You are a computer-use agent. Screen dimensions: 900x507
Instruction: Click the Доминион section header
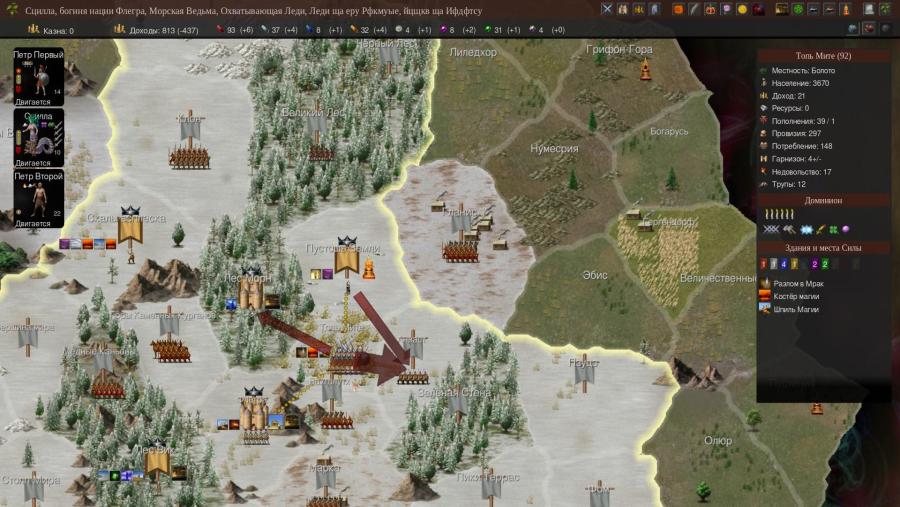coord(823,200)
